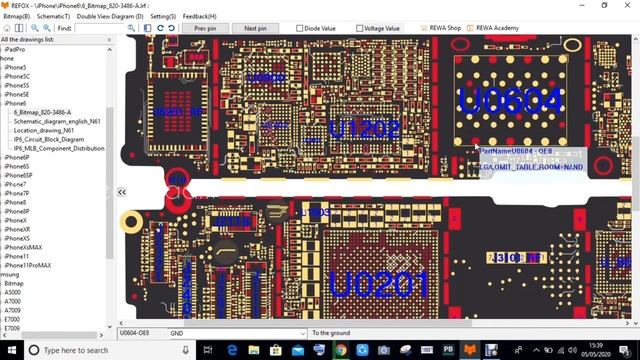Enable the Diode Value checkbox
Image resolution: width=640 pixels, height=360 pixels.
tap(300, 29)
